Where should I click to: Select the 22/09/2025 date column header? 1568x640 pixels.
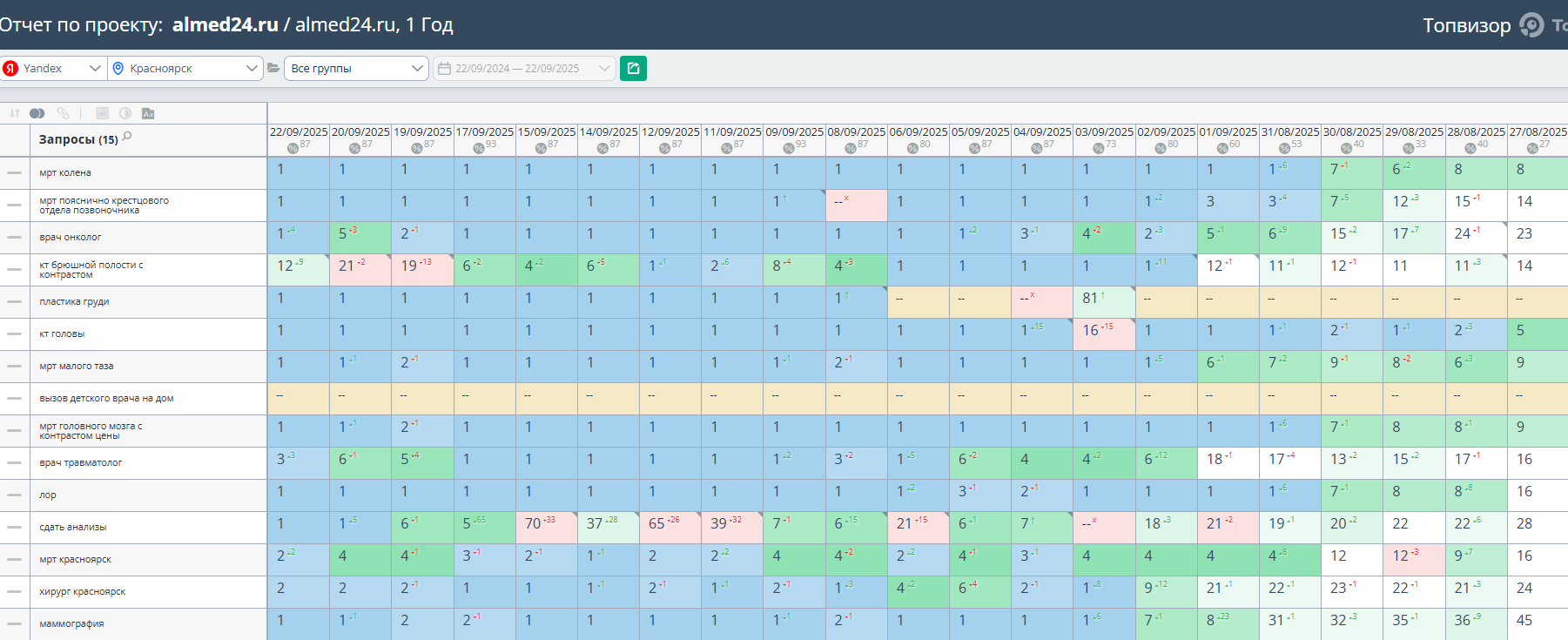click(x=299, y=132)
